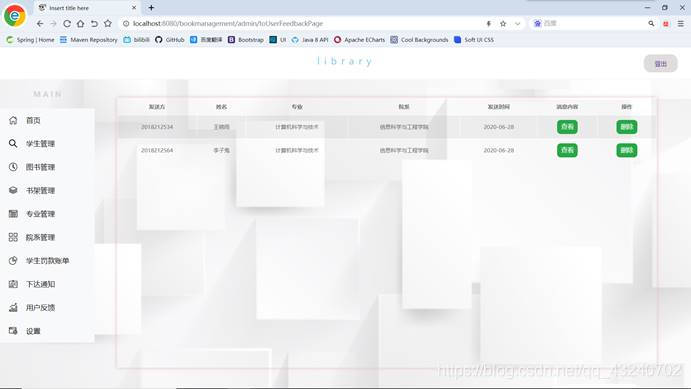Open a new tab with plus button
This screenshot has width=691, height=389.
click(x=151, y=7)
